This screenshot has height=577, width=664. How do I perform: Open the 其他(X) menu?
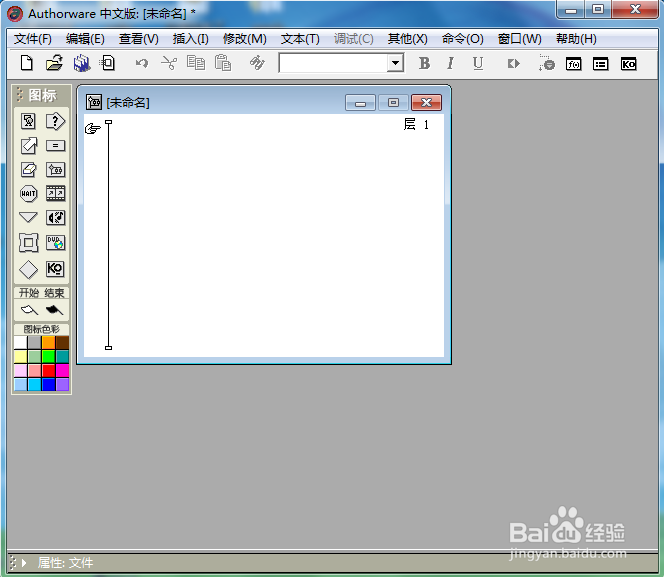point(408,39)
